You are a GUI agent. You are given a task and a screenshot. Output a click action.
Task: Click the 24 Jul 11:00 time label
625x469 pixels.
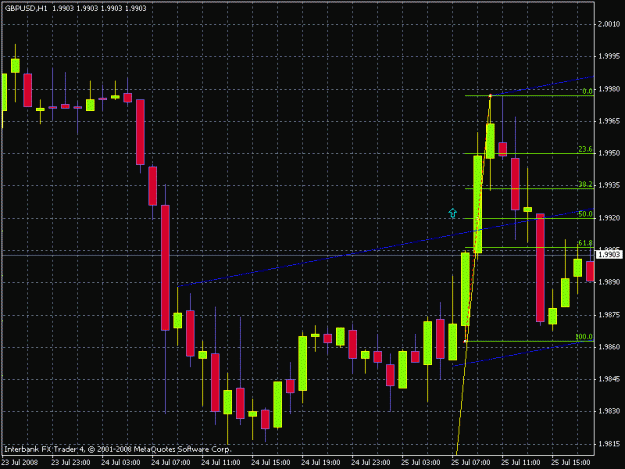220,463
